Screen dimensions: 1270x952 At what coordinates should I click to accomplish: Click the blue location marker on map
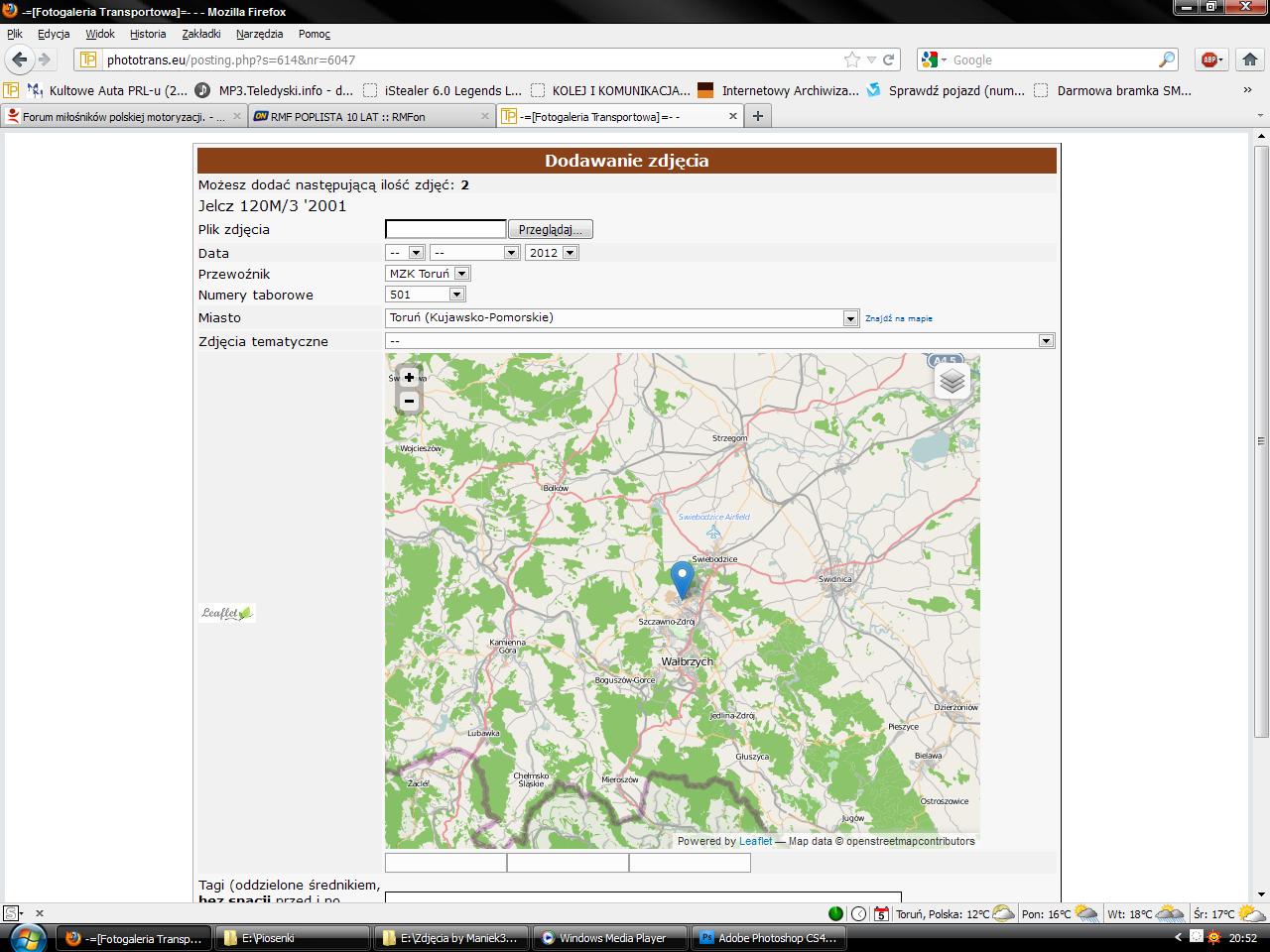682,579
